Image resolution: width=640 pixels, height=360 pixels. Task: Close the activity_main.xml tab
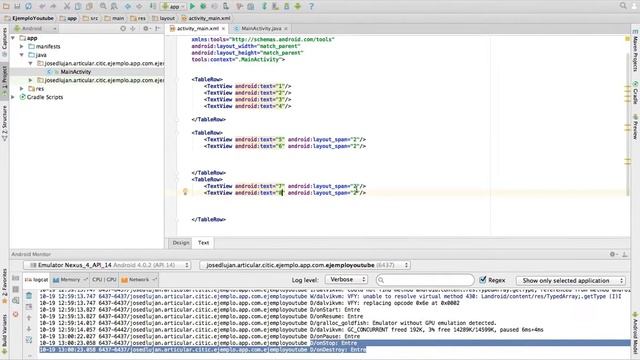coord(223,29)
